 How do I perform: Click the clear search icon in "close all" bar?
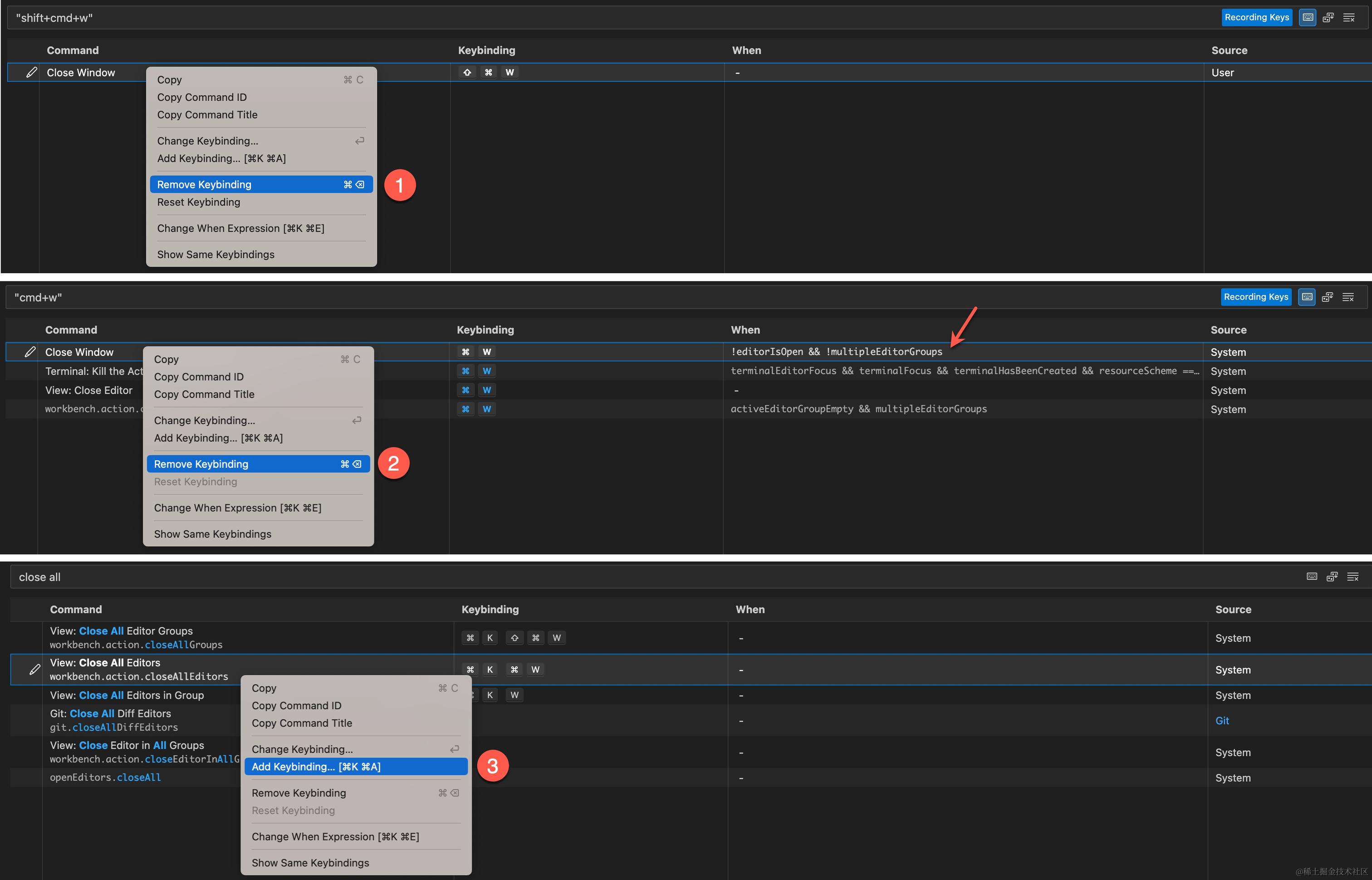point(1352,576)
